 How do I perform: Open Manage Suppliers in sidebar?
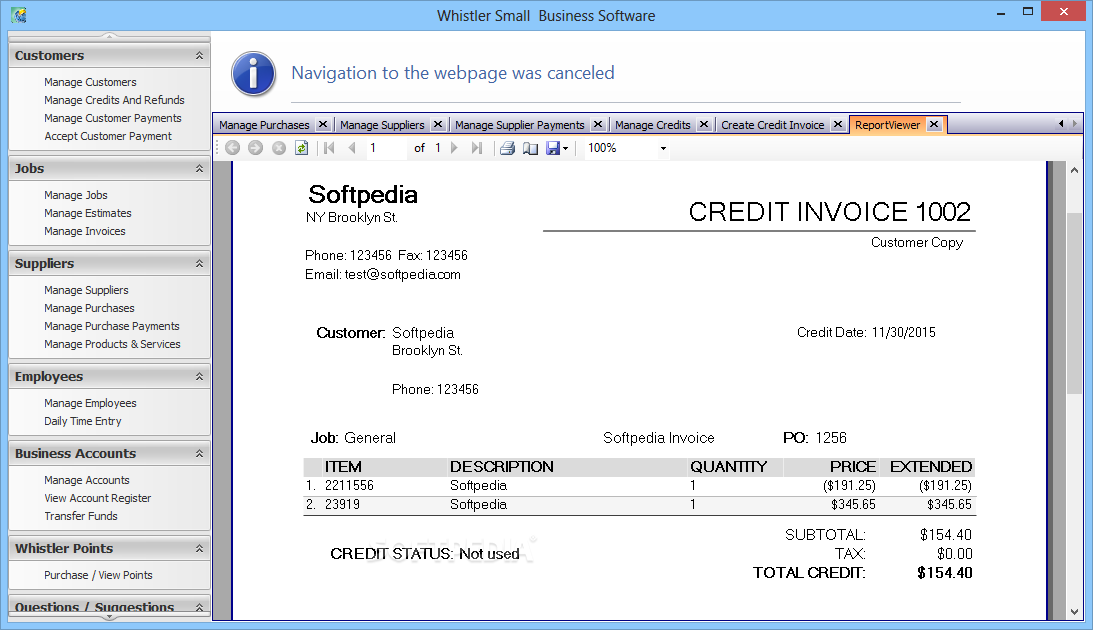(86, 290)
